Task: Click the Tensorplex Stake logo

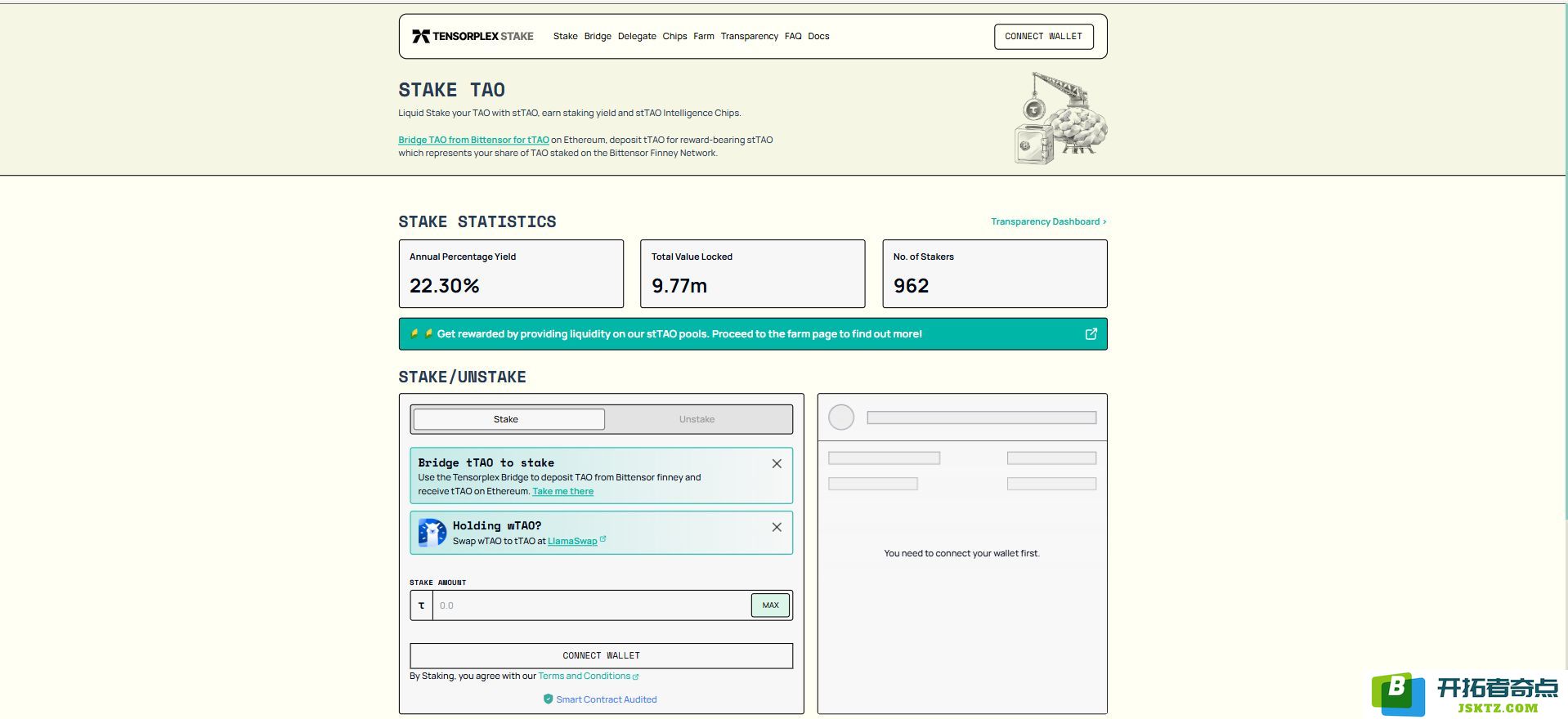Action: pyautogui.click(x=473, y=36)
